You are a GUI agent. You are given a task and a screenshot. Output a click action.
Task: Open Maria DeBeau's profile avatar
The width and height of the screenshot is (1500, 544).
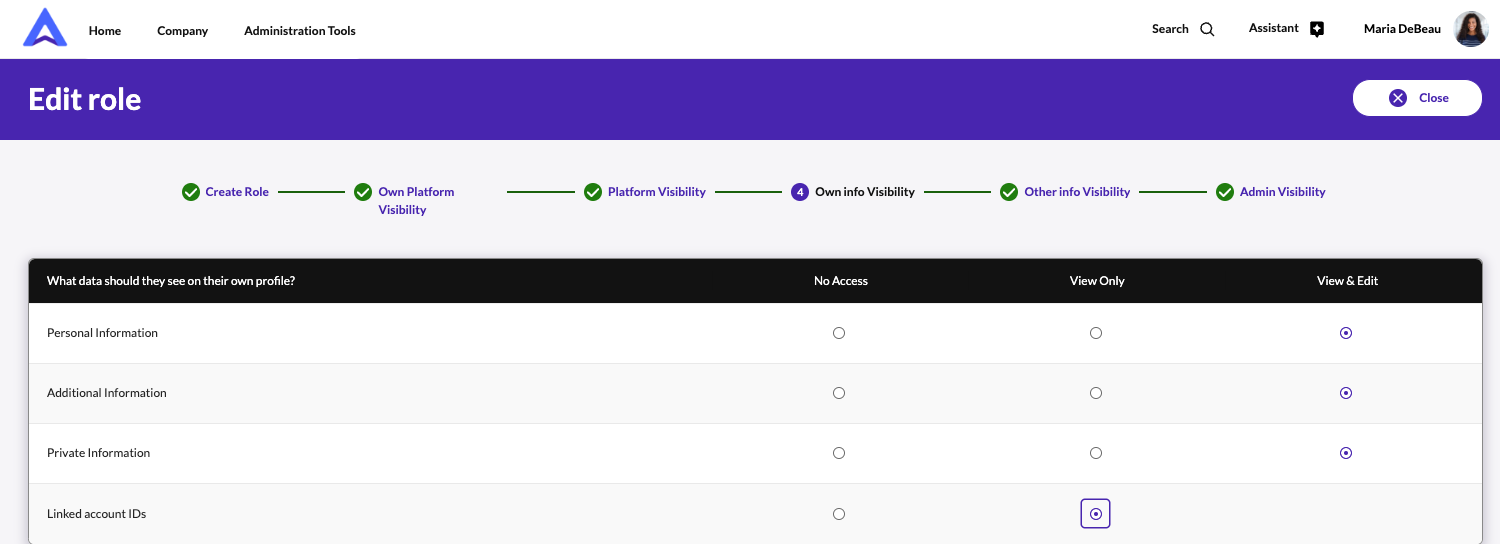click(1471, 29)
